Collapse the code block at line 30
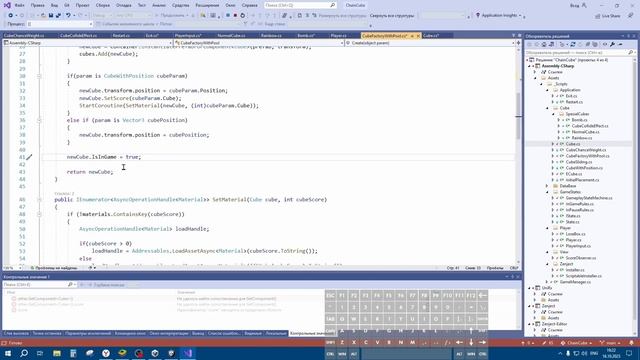The image size is (640, 360). tap(39, 76)
